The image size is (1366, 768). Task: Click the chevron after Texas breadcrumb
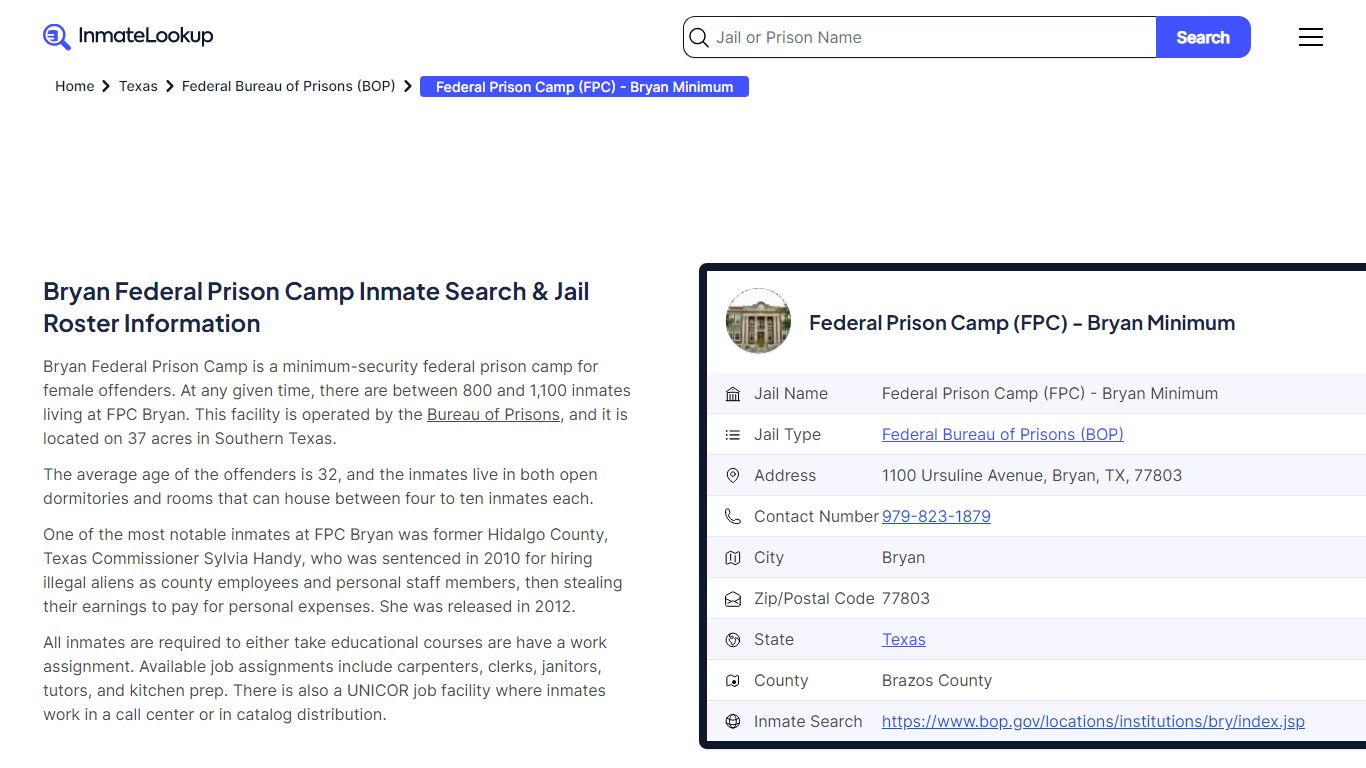pos(170,87)
